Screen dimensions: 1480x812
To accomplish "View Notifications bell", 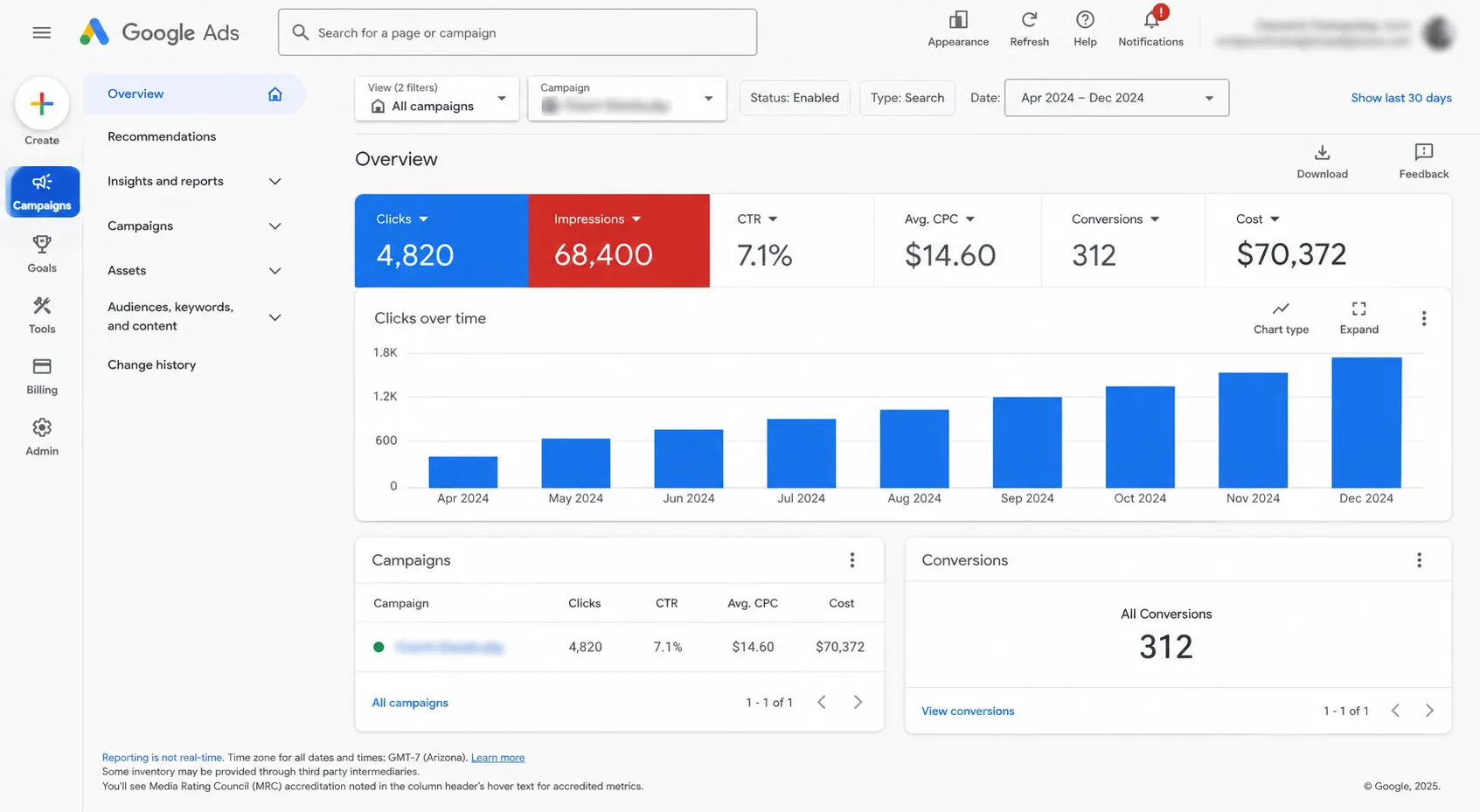I will [x=1150, y=29].
